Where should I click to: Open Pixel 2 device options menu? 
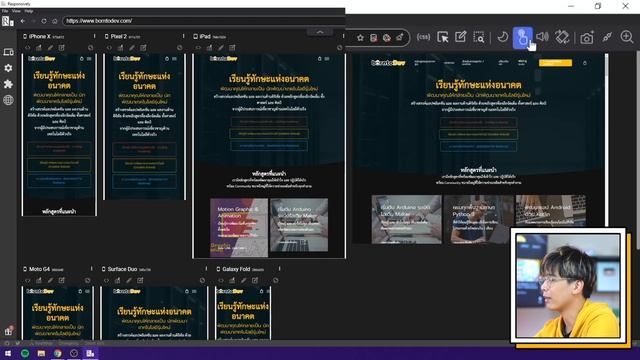pyautogui.click(x=183, y=36)
